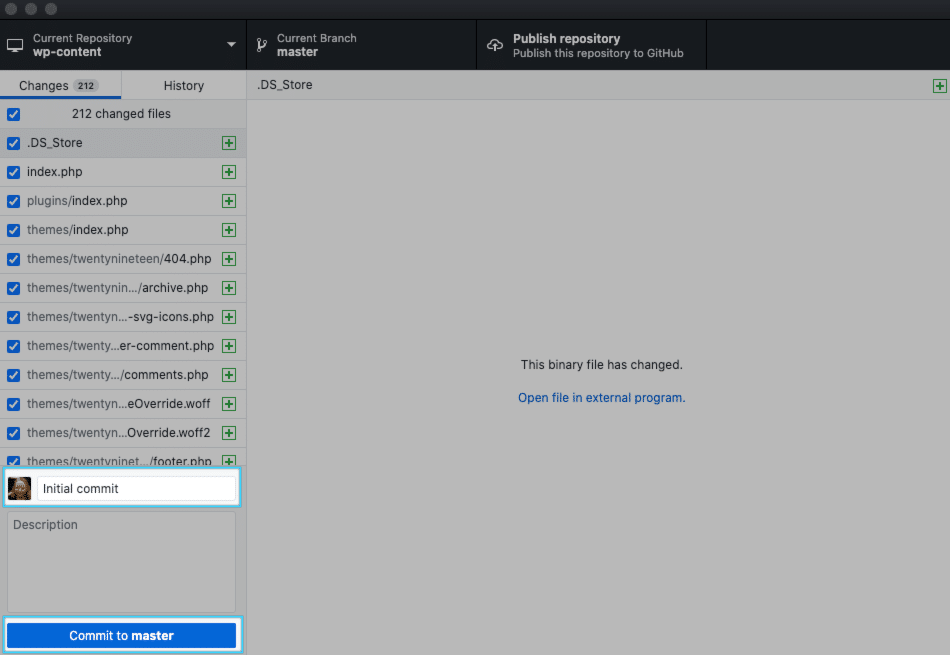
Task: Select plugins/index.php file name
Action: pyautogui.click(x=77, y=201)
